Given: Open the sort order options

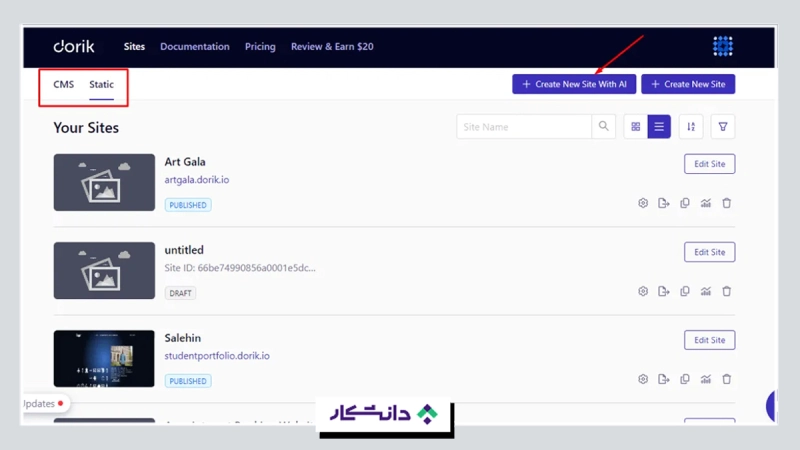Looking at the screenshot, I should coord(691,127).
